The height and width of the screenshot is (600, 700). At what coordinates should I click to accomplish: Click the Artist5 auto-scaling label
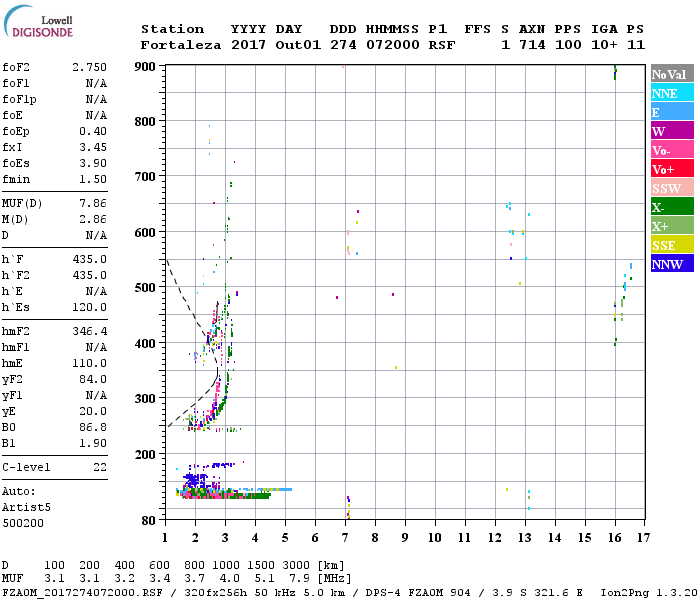tap(26, 508)
